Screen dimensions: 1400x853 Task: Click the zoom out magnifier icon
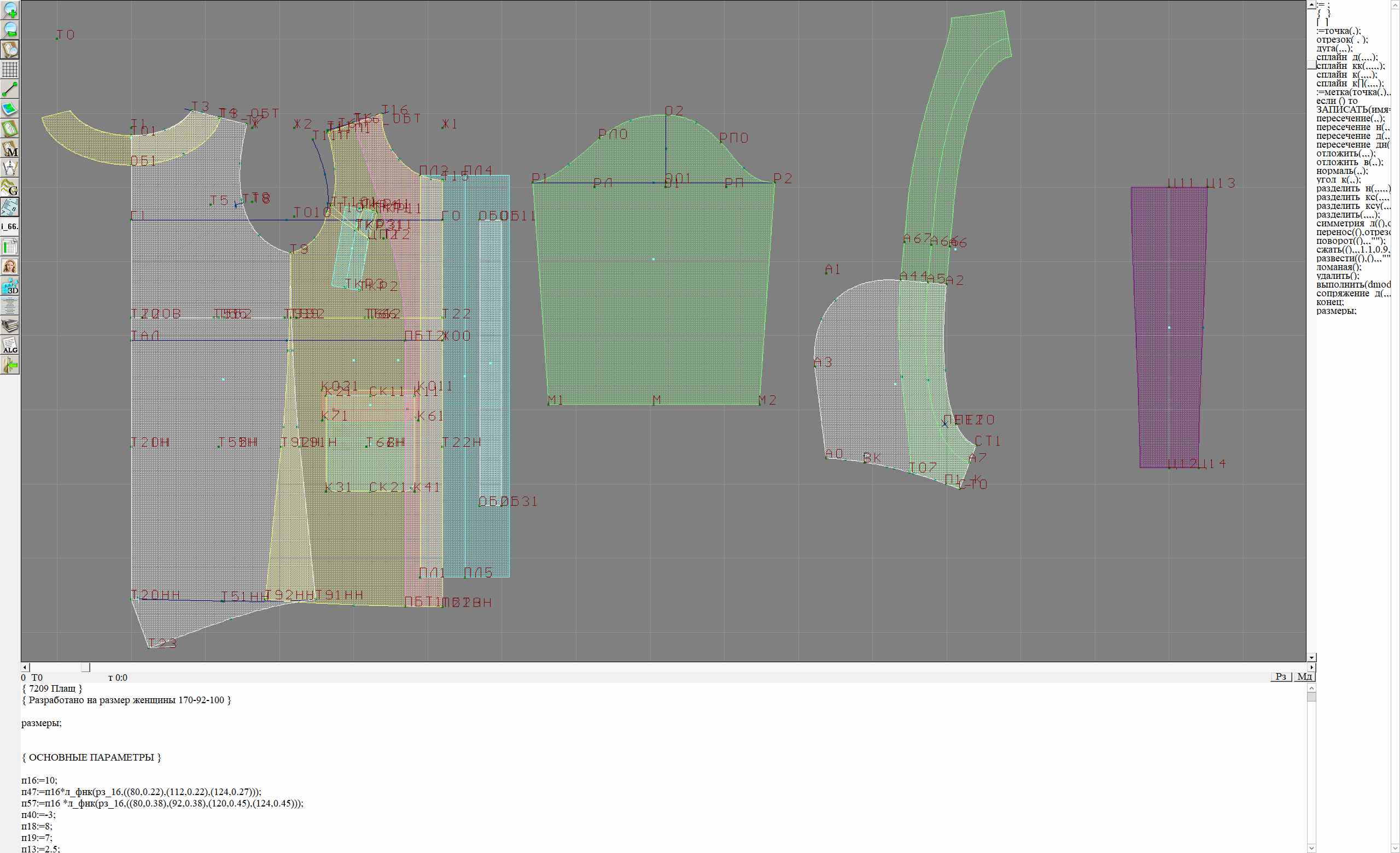10,30
